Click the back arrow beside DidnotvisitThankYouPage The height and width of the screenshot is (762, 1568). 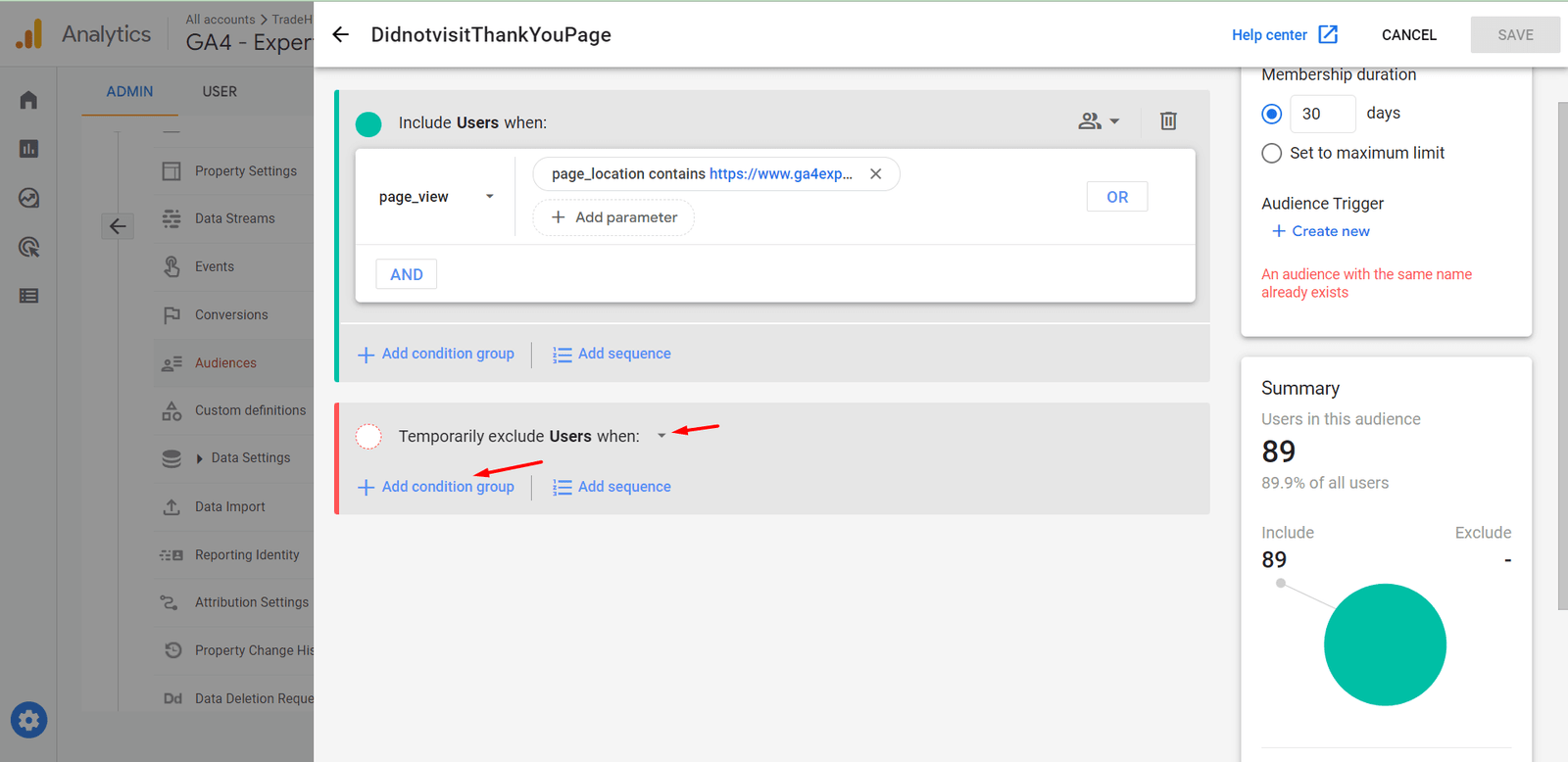[340, 34]
